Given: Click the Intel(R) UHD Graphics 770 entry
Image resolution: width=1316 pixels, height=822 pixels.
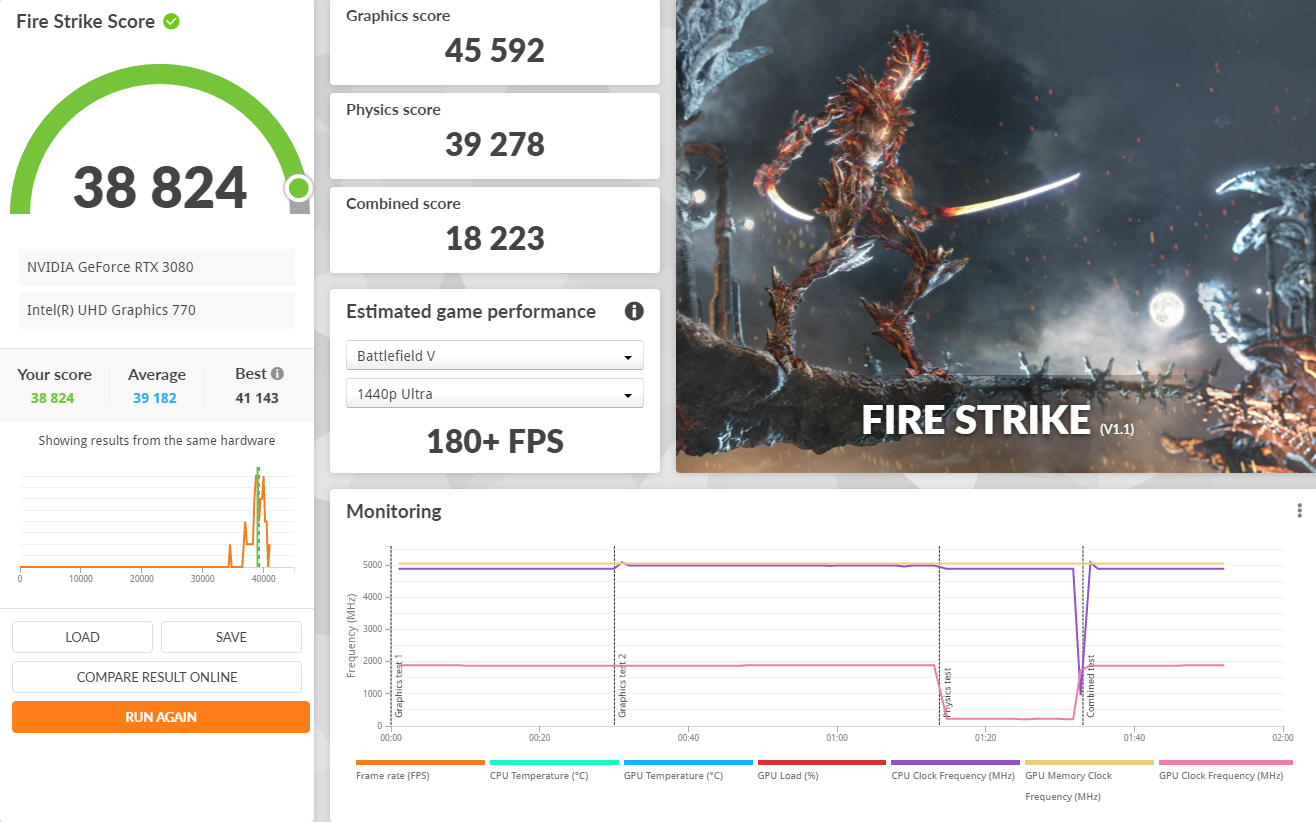Looking at the screenshot, I should (157, 310).
